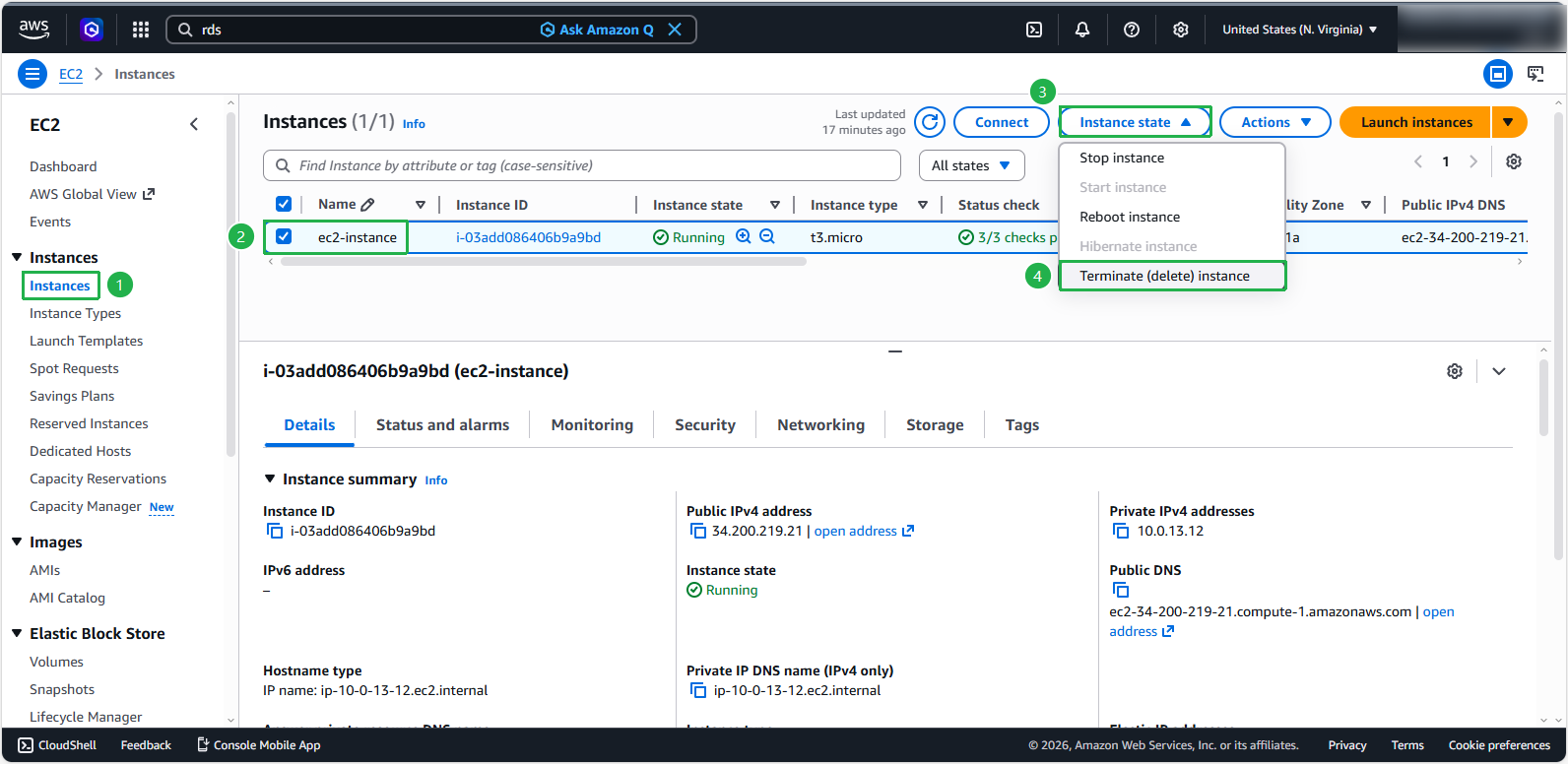
Task: Go to the next page of instances
Action: [1473, 161]
